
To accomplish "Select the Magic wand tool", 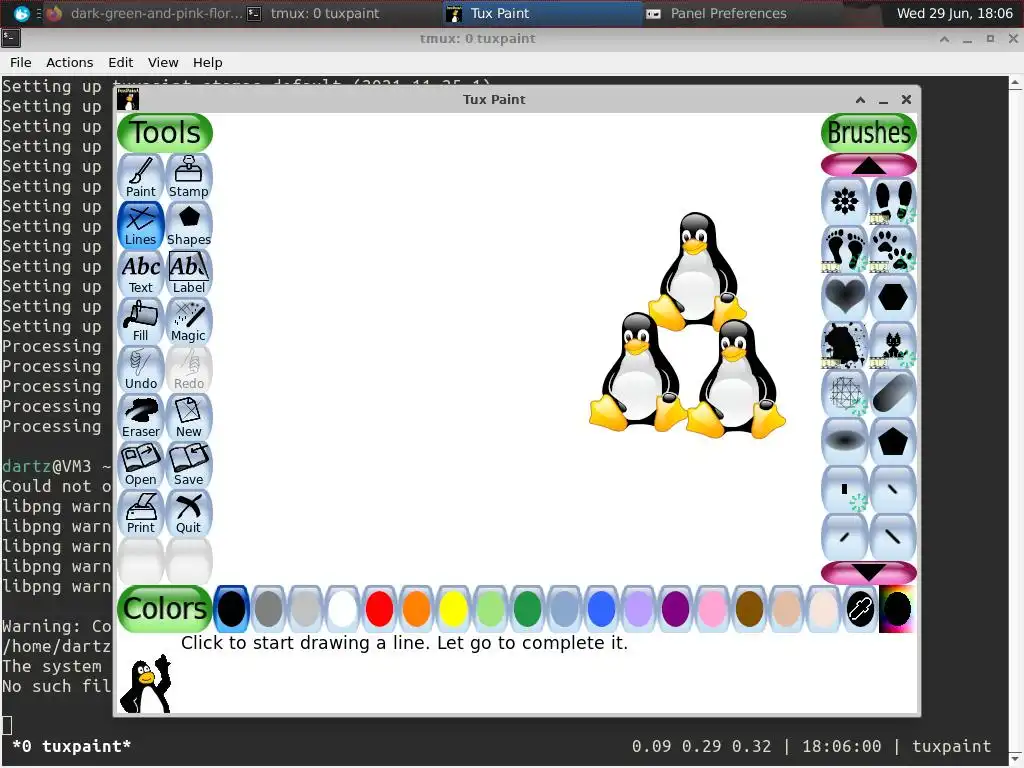I will tap(189, 321).
